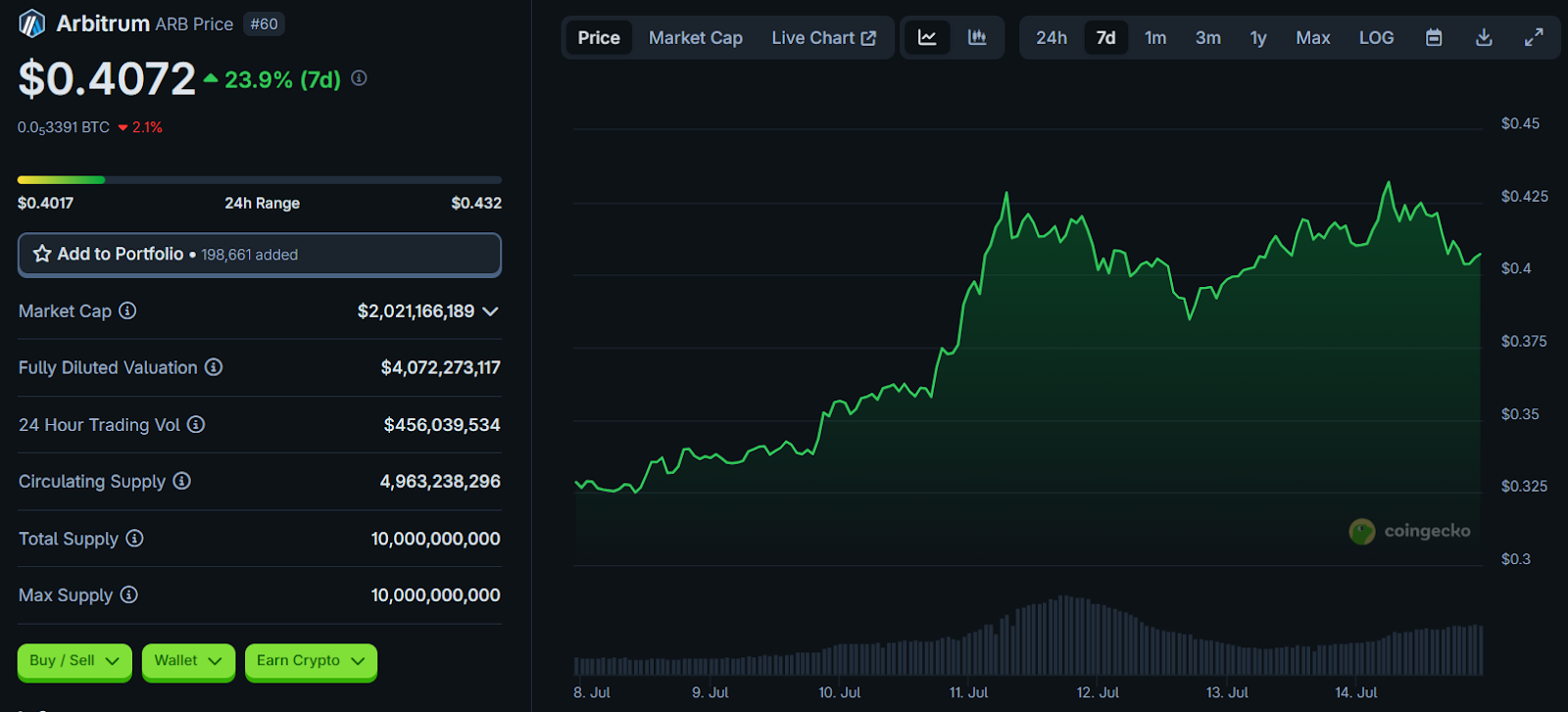The image size is (1568, 712).
Task: Open Earn Crypto dropdown
Action: 311,661
